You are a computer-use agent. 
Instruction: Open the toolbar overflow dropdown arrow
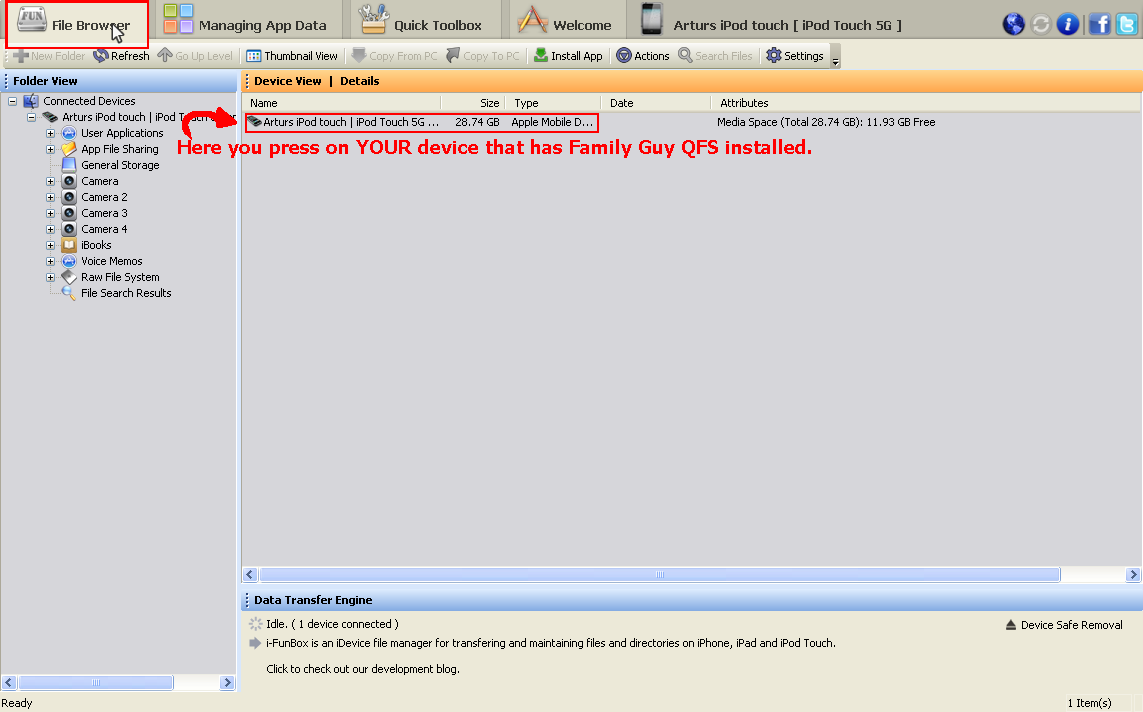(x=835, y=58)
